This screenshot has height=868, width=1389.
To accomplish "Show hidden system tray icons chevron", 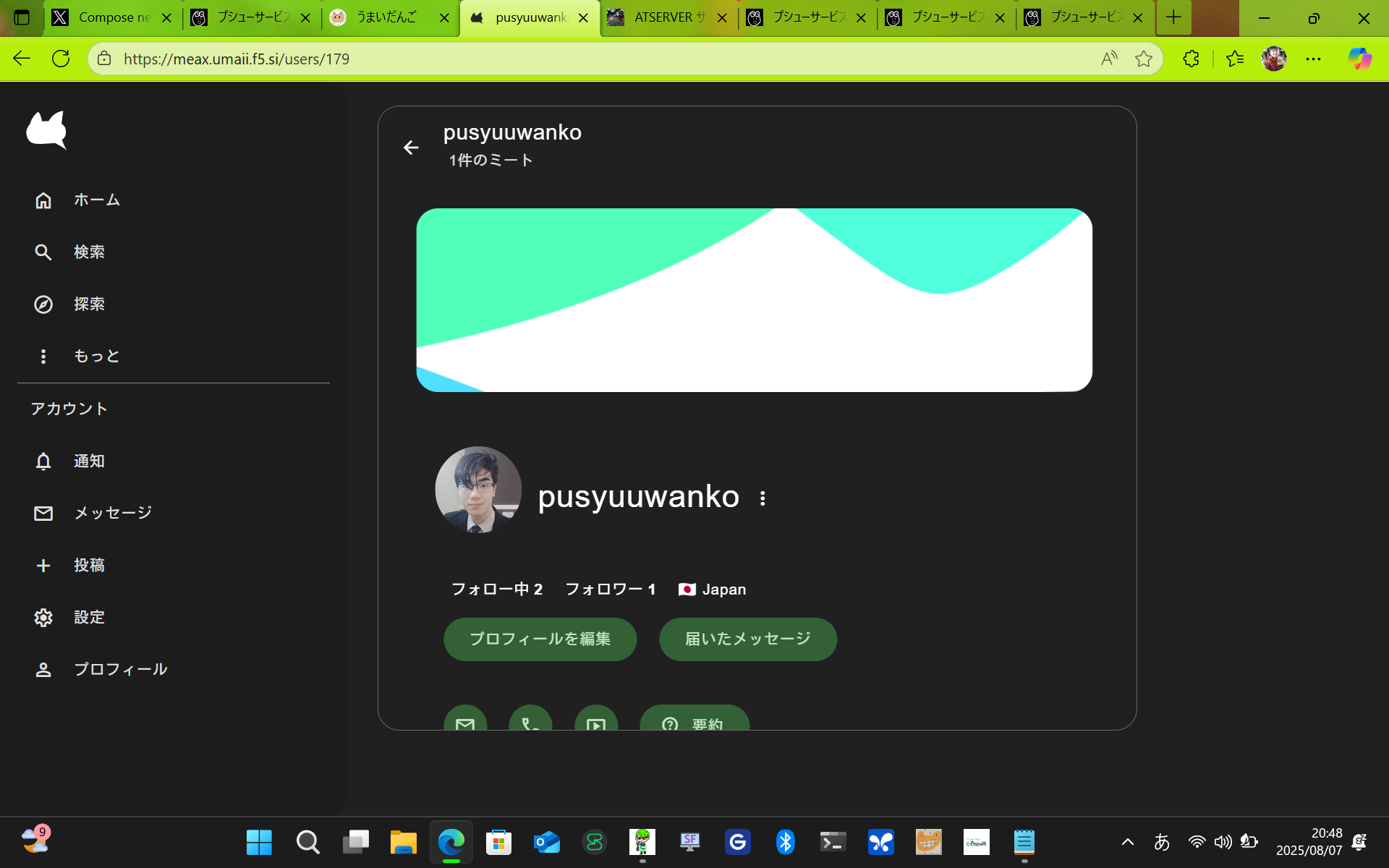I will (1127, 842).
